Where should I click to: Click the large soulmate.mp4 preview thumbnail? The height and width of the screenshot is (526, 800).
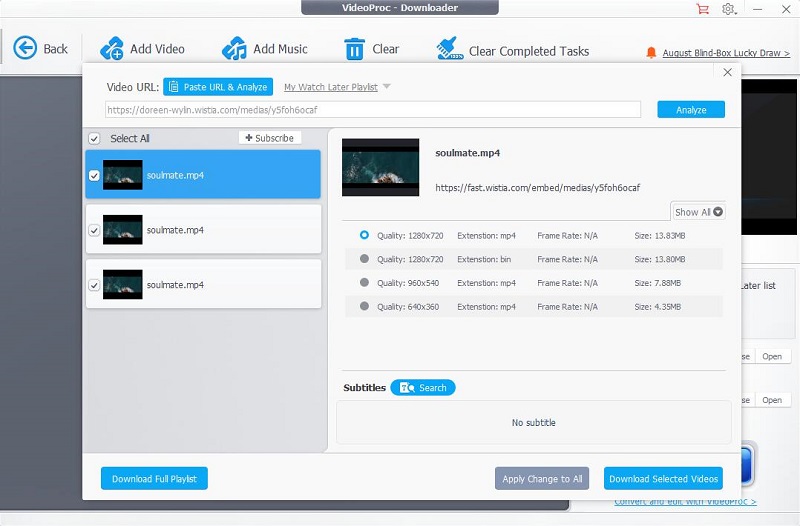click(381, 167)
